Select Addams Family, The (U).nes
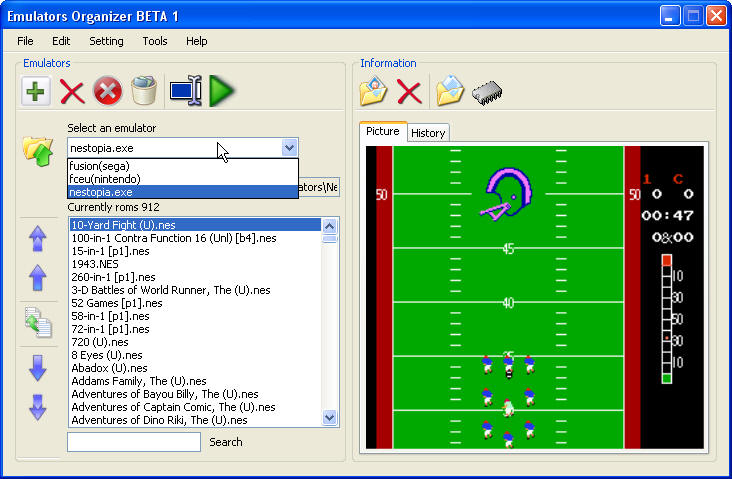This screenshot has height=479, width=732. point(195,381)
